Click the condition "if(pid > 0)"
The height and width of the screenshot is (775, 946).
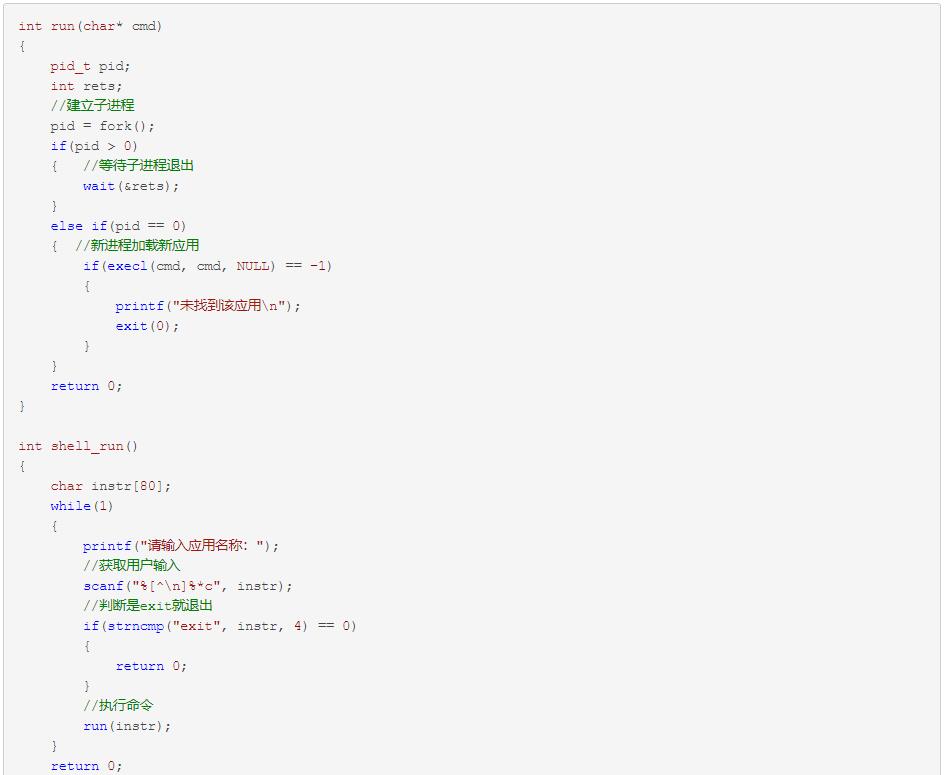tap(94, 146)
